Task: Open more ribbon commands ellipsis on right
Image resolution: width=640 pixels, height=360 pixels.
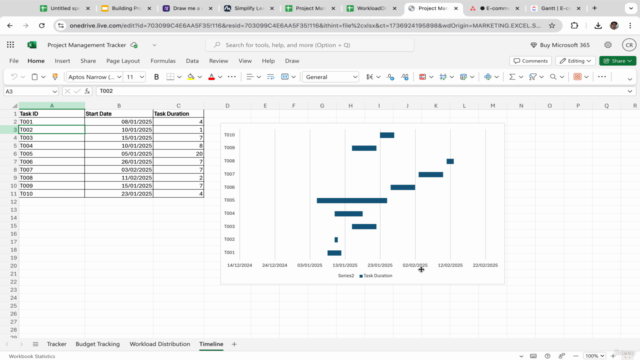Action: 602,77
